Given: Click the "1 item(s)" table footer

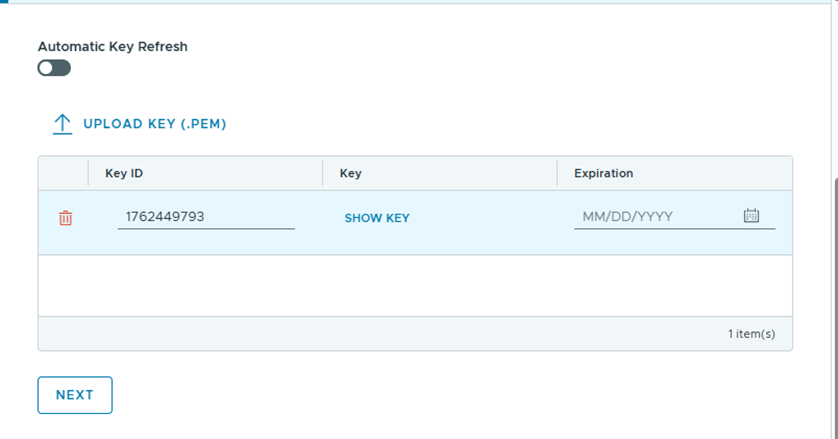Looking at the screenshot, I should tap(751, 334).
